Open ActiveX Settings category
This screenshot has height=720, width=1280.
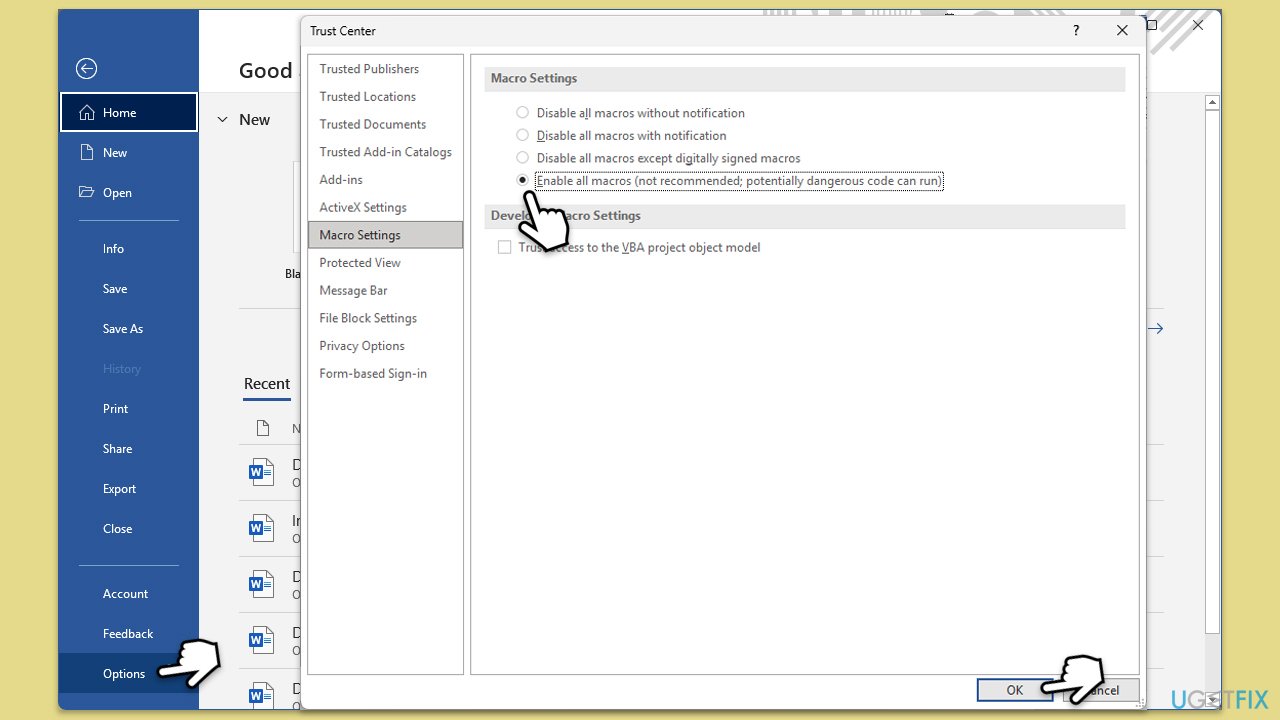385,207
